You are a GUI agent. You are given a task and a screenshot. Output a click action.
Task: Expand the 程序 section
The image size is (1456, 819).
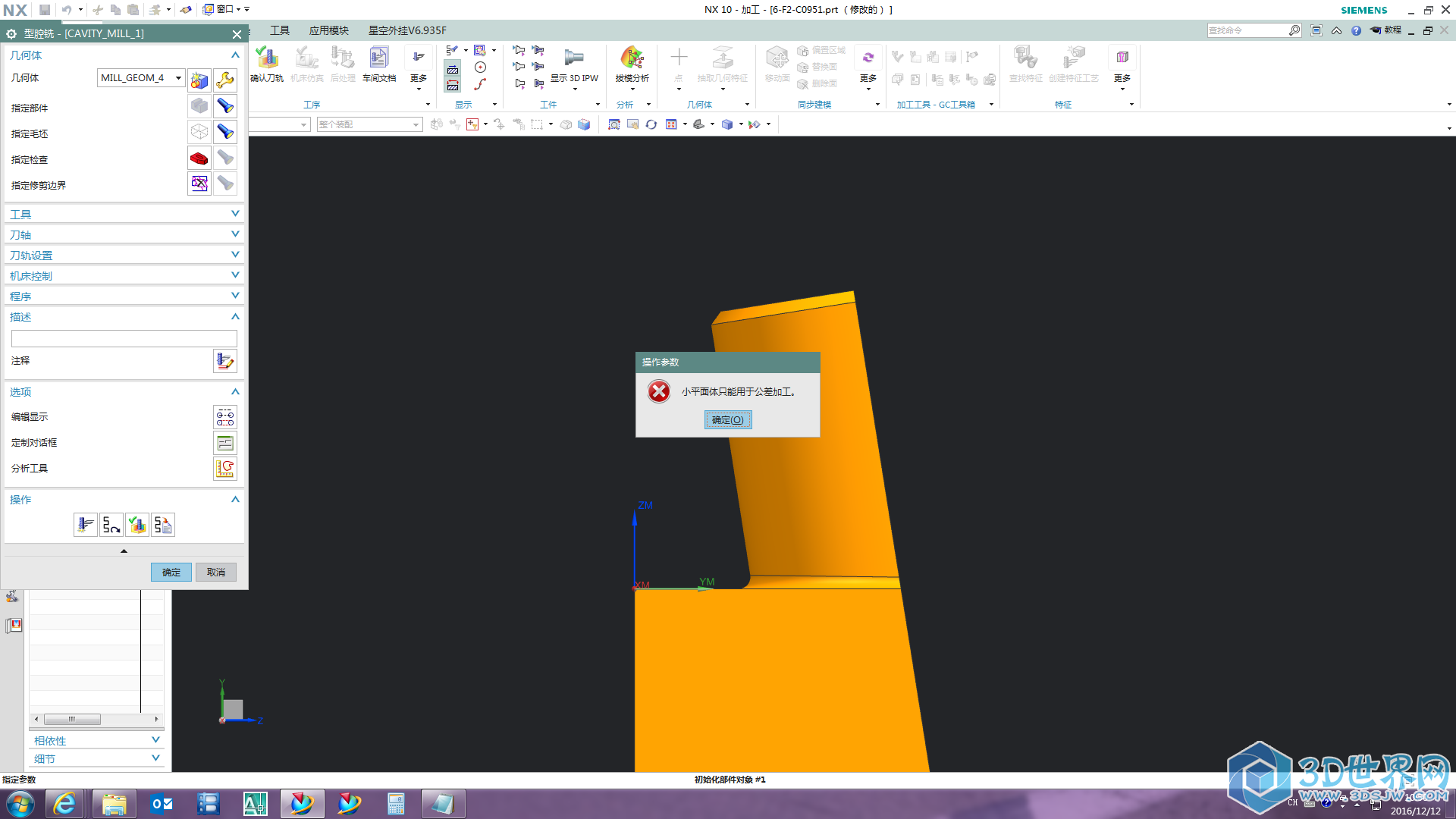[124, 297]
